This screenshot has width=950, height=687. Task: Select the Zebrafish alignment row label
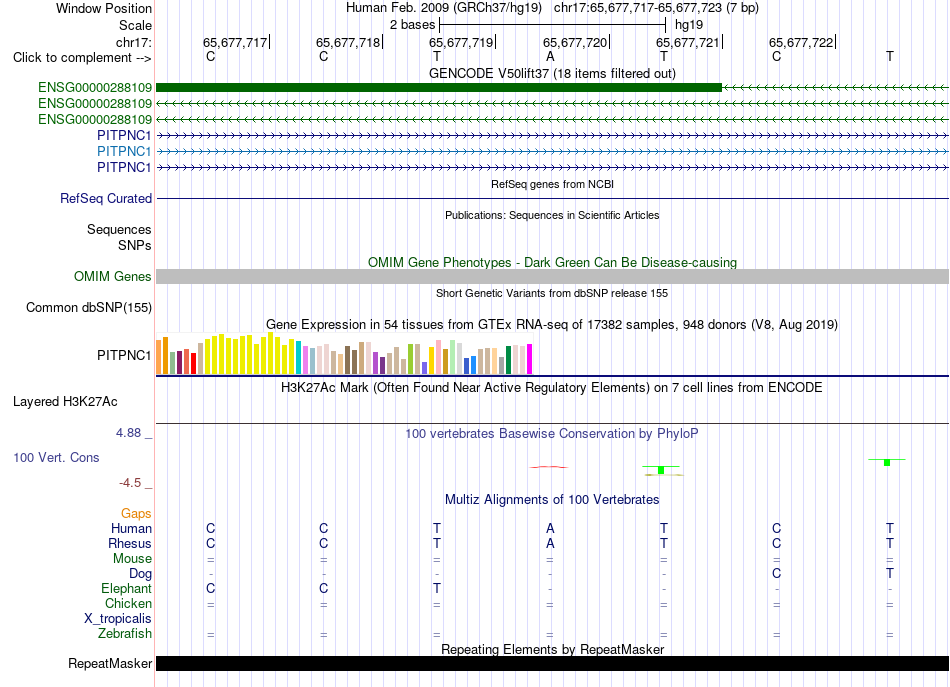[125, 633]
